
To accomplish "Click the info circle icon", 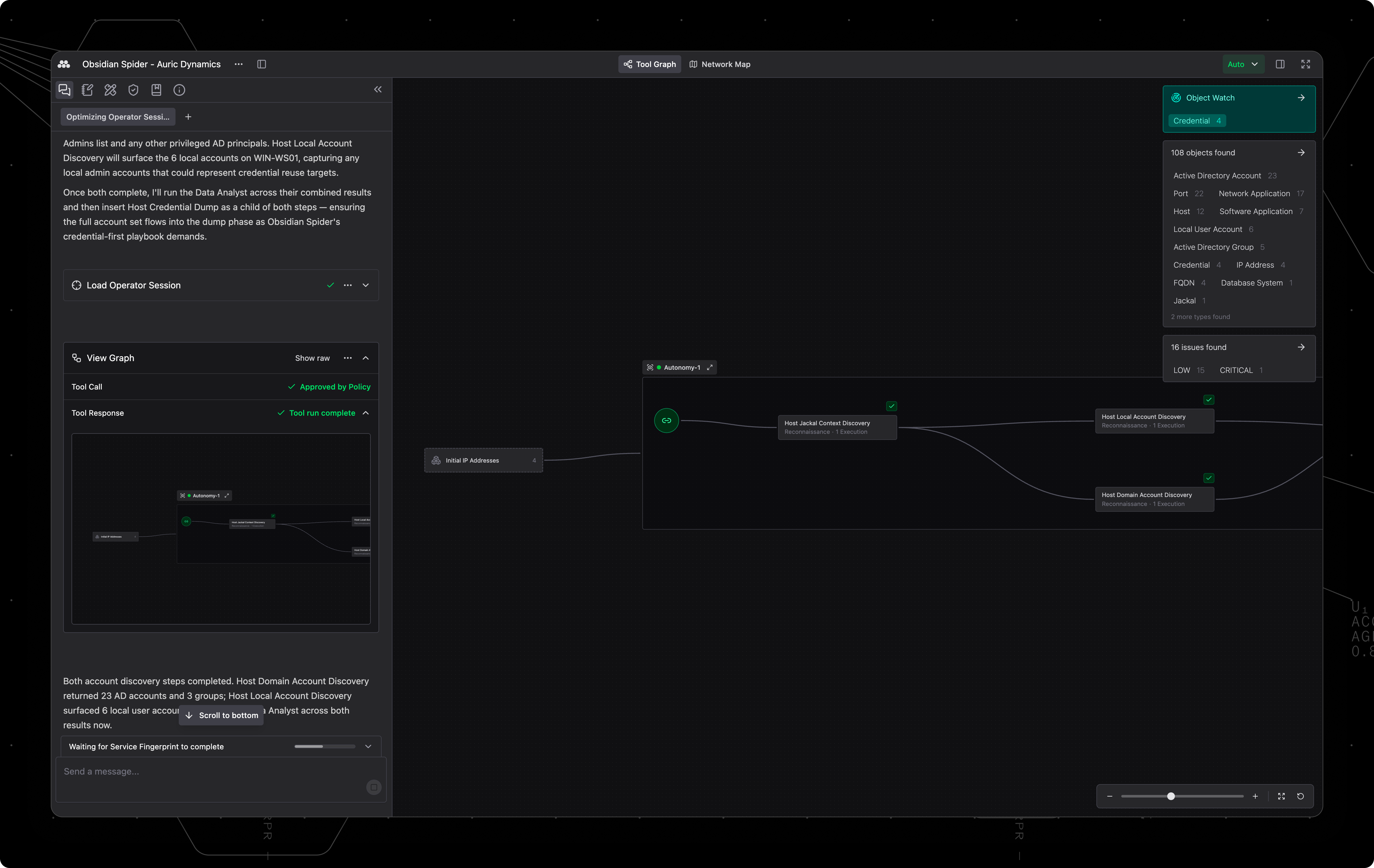I will 179,90.
